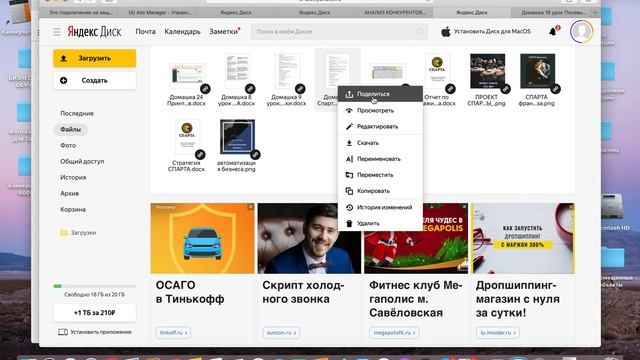The width and height of the screenshot is (640, 360).
Task: Select the Отчет по docx thumbnail
Action: (x=437, y=71)
